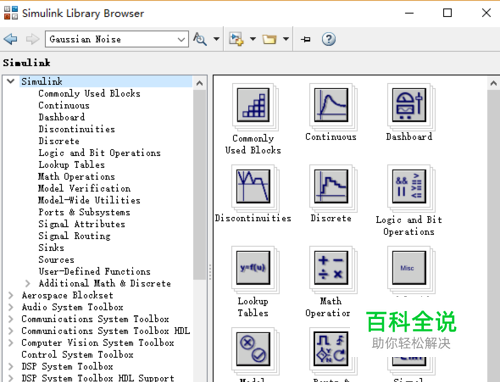Open the Discontinuities library icon

[x=253, y=187]
